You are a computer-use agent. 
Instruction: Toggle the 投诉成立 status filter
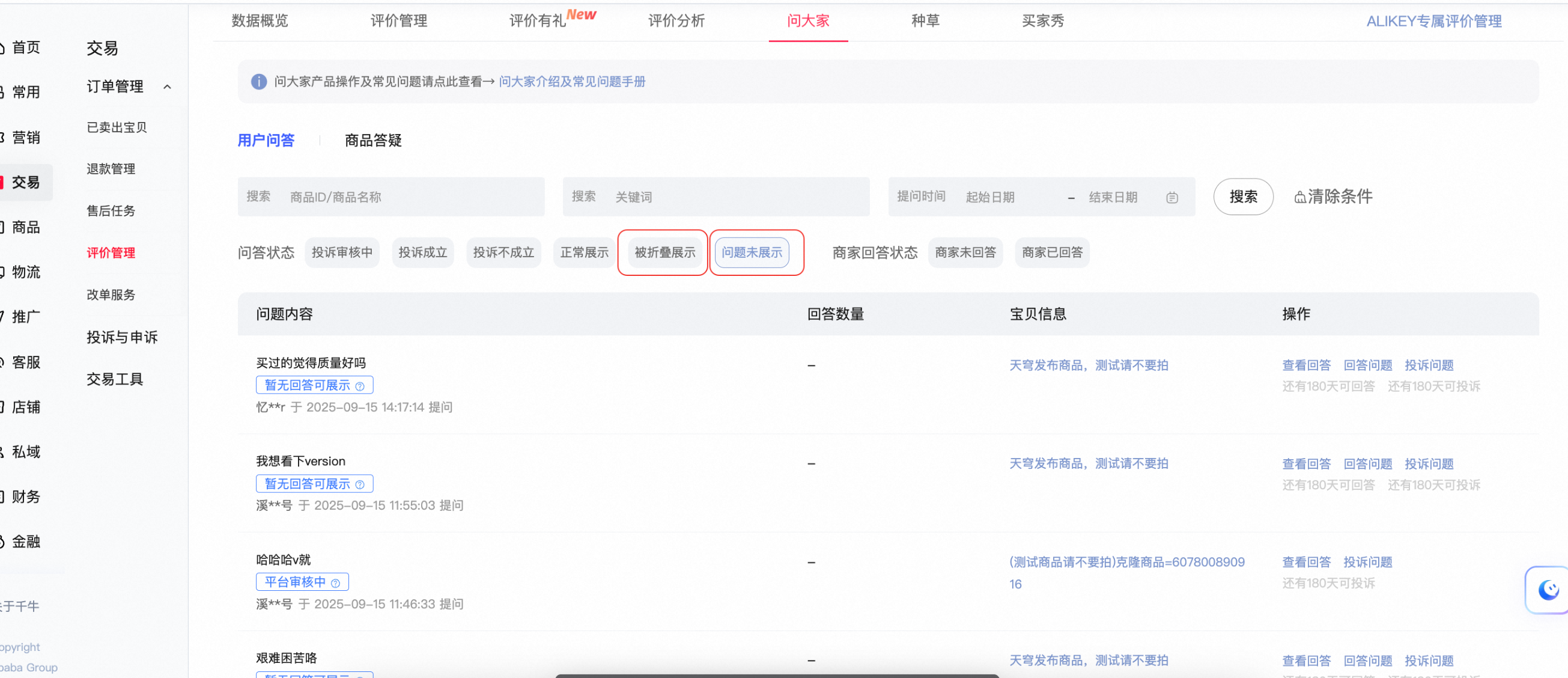(423, 253)
